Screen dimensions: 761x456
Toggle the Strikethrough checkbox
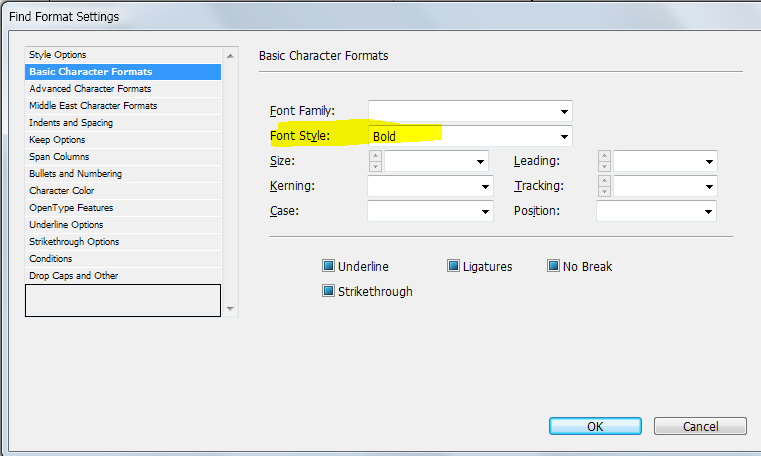point(329,291)
